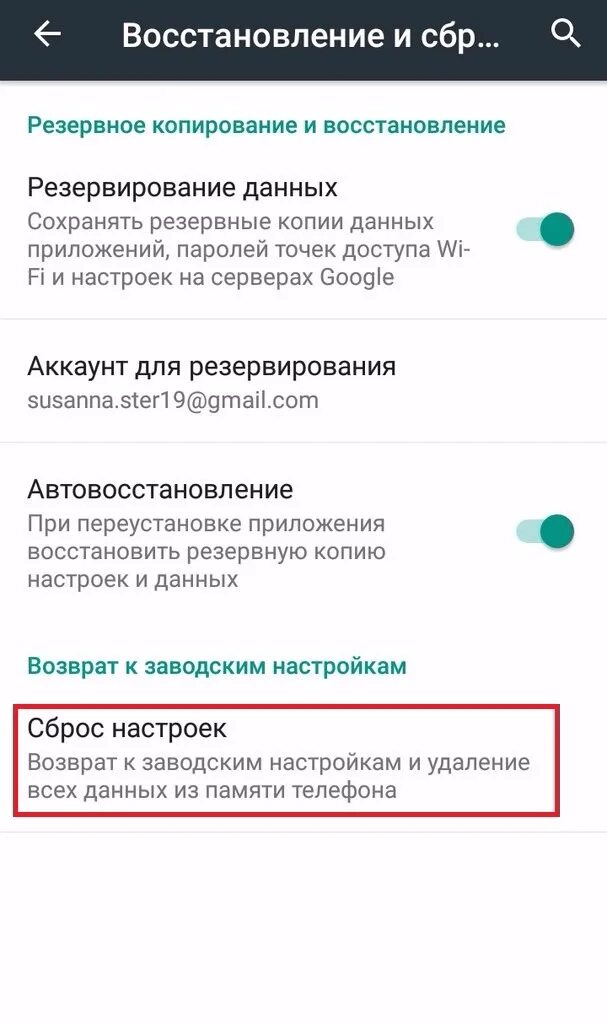Viewport: 607px width, 1024px height.
Task: Open Аккаунт для резервирования setting
Action: coord(303,381)
